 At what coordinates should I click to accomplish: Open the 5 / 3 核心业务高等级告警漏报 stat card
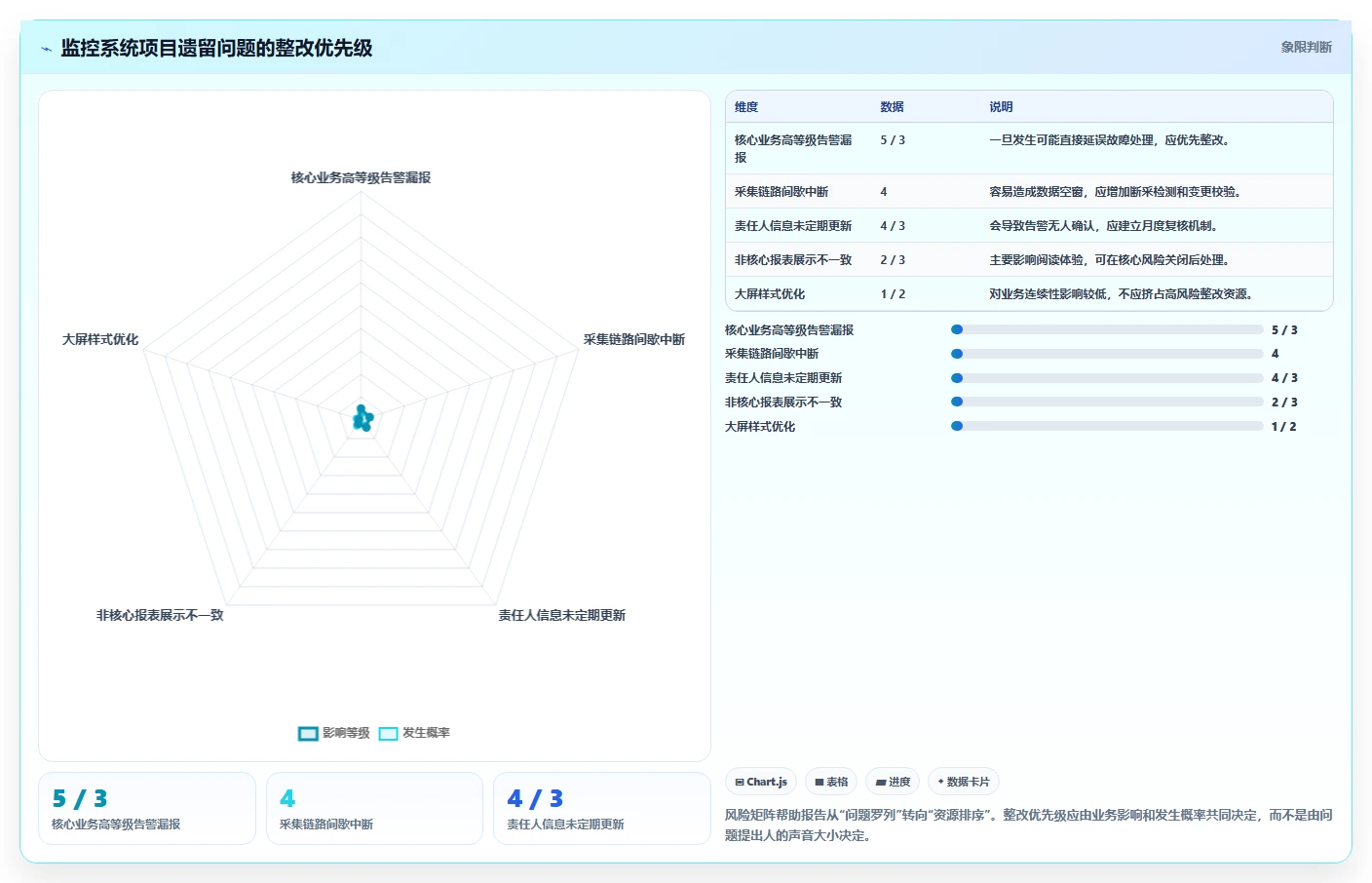click(147, 809)
